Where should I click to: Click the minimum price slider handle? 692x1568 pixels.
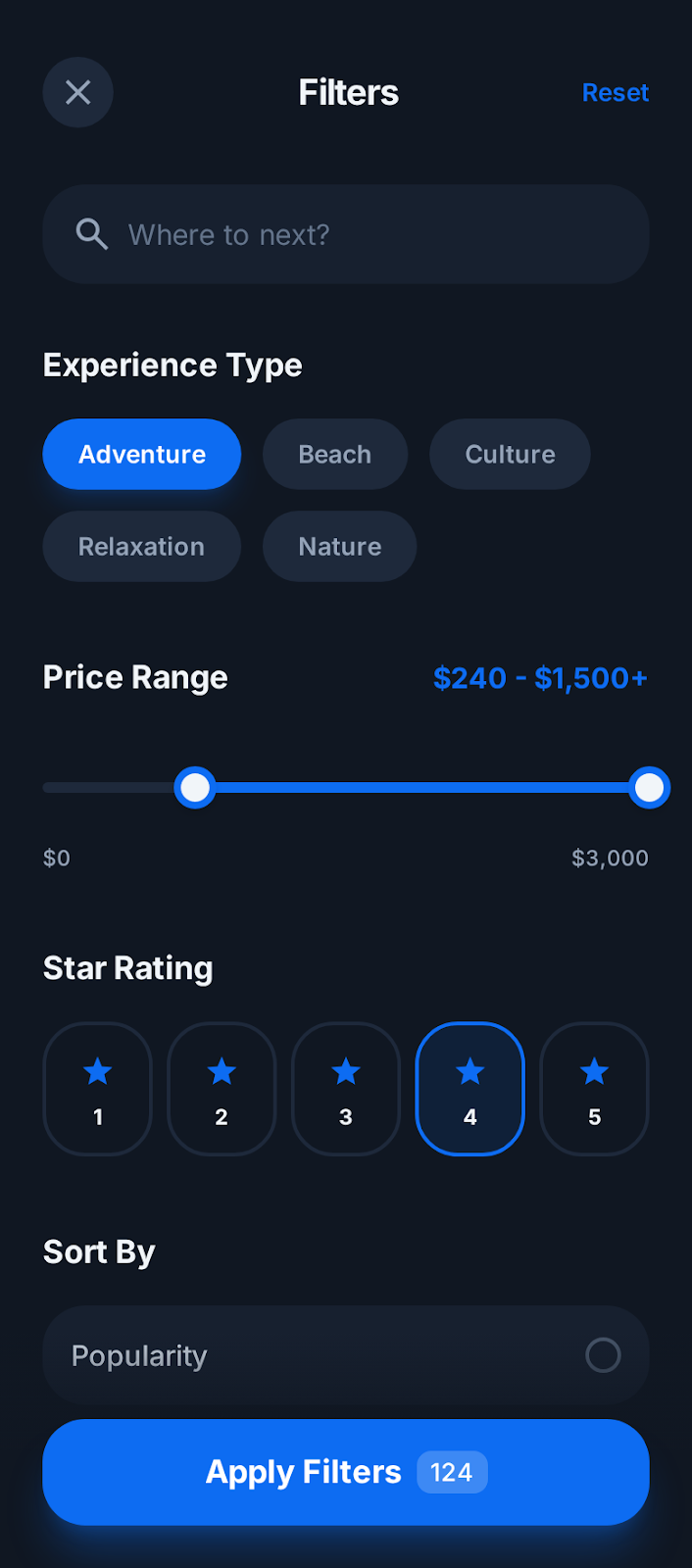click(195, 788)
